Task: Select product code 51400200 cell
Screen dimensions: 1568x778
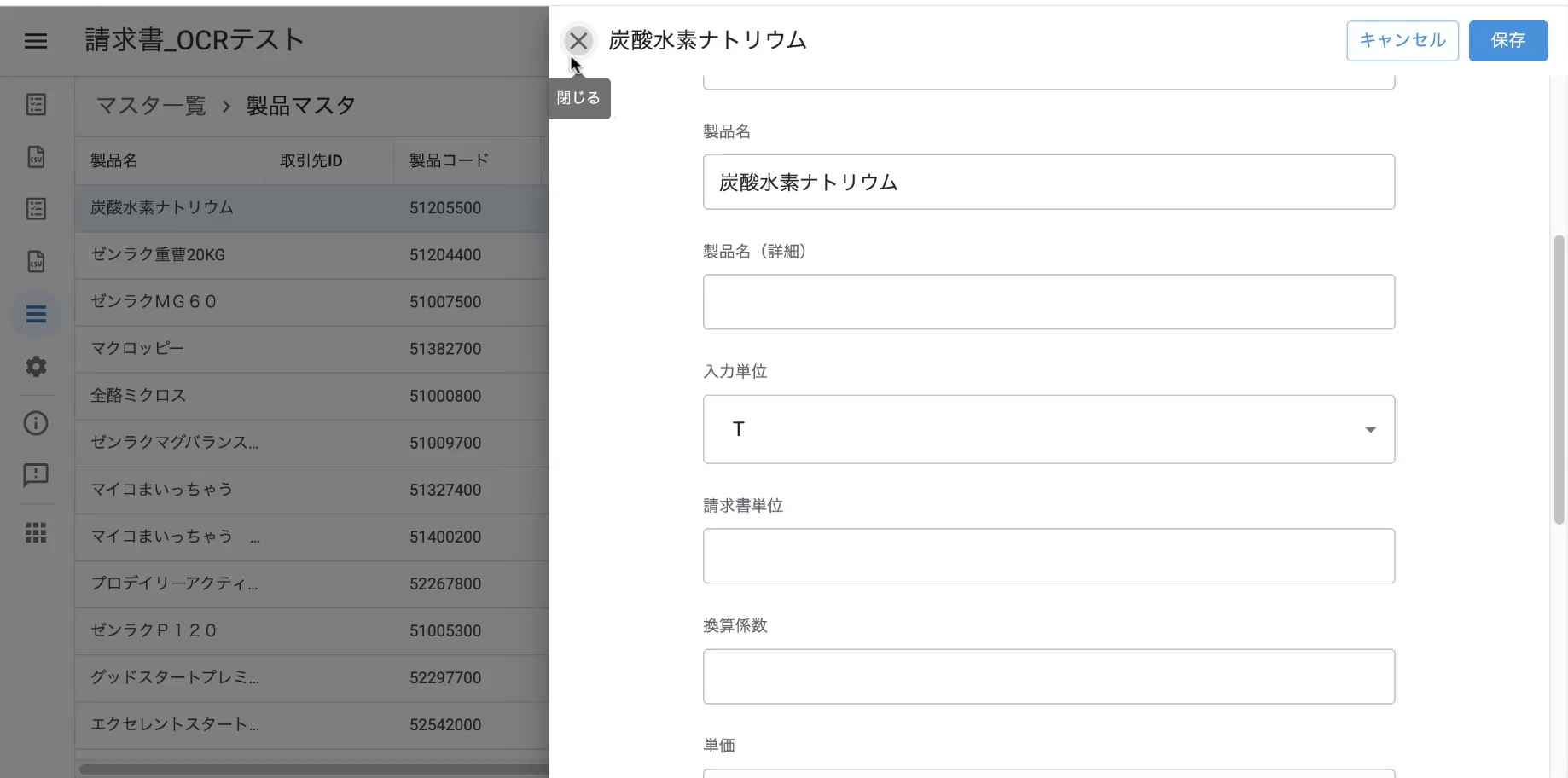Action: coord(445,537)
